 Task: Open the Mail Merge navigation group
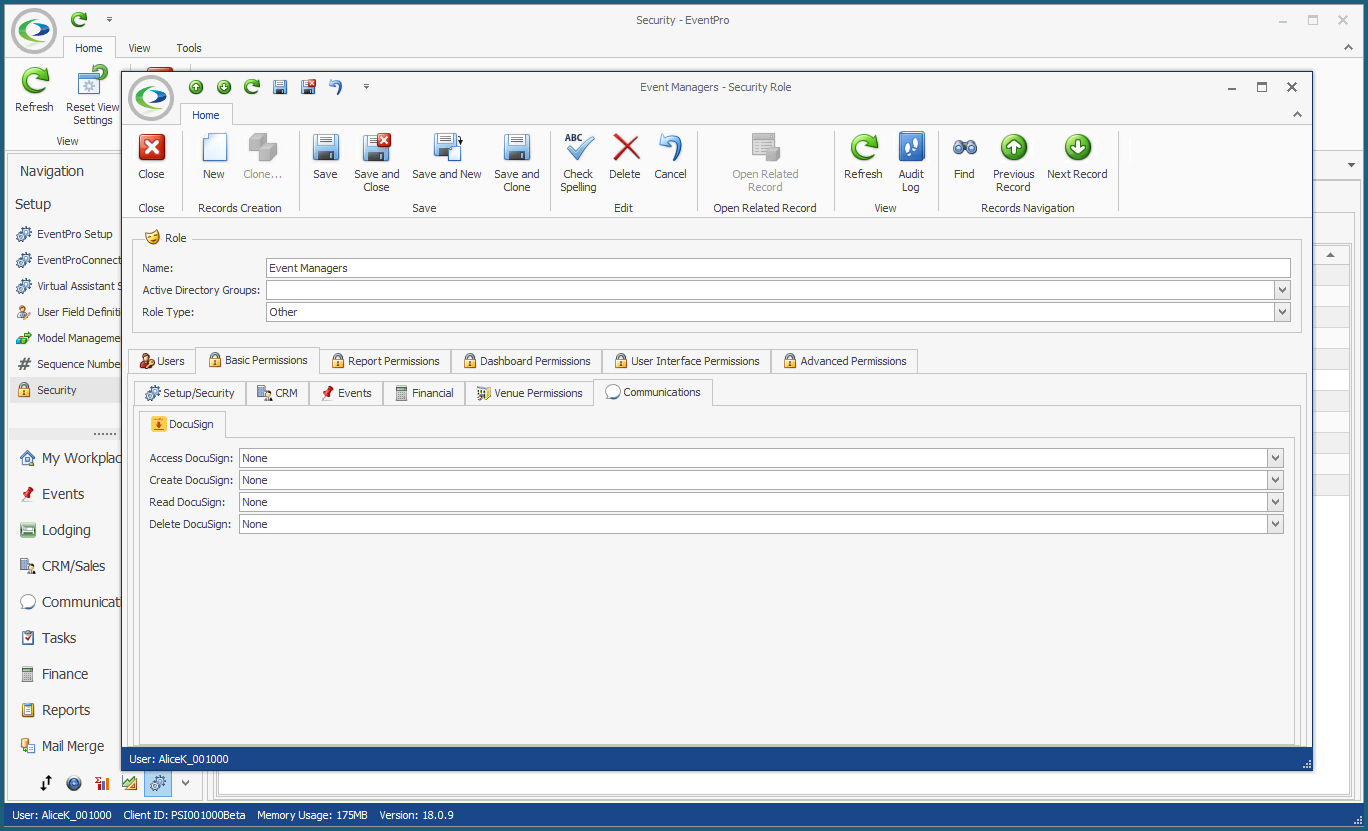[x=65, y=746]
